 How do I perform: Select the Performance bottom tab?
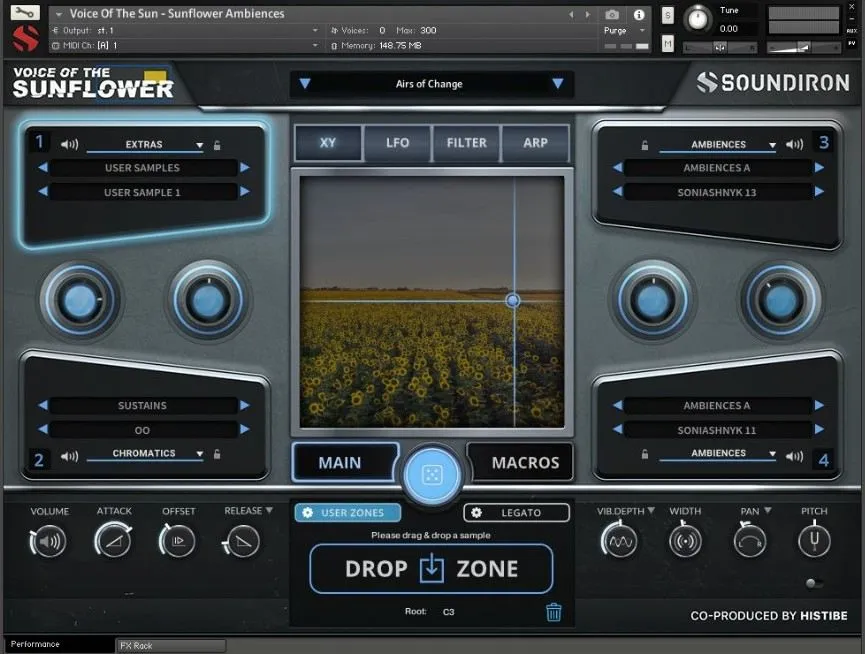pos(59,645)
